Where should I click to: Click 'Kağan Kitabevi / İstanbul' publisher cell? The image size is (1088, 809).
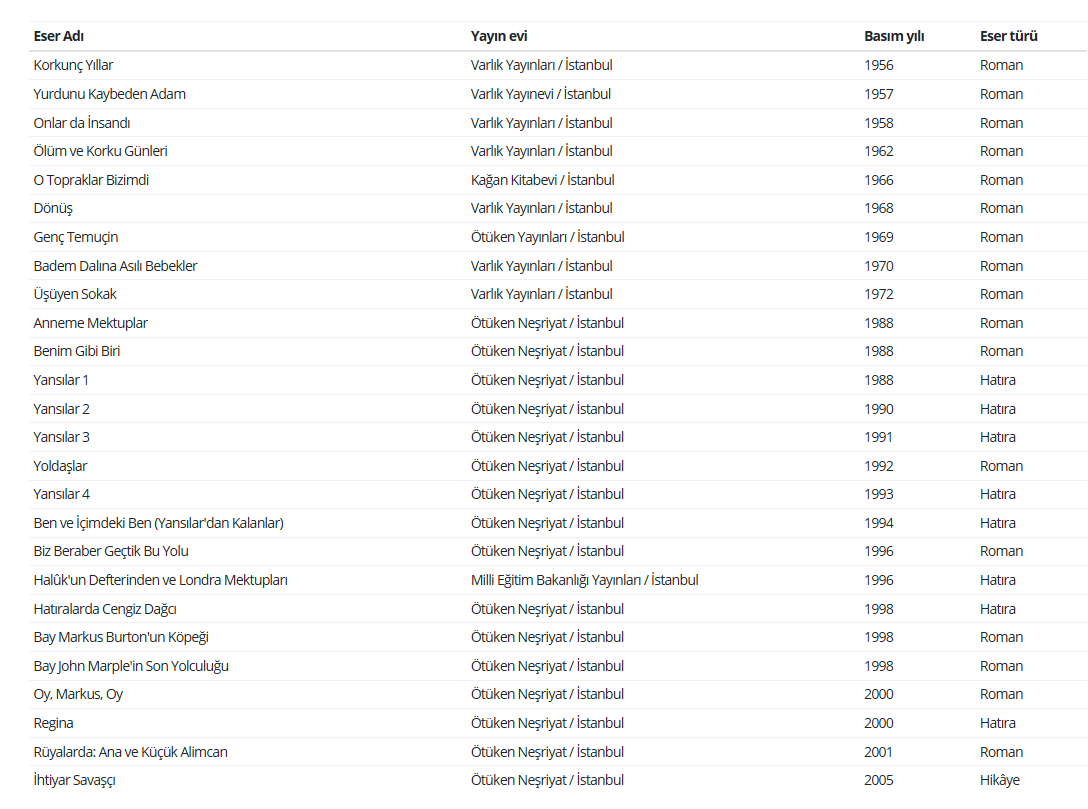[x=543, y=180]
